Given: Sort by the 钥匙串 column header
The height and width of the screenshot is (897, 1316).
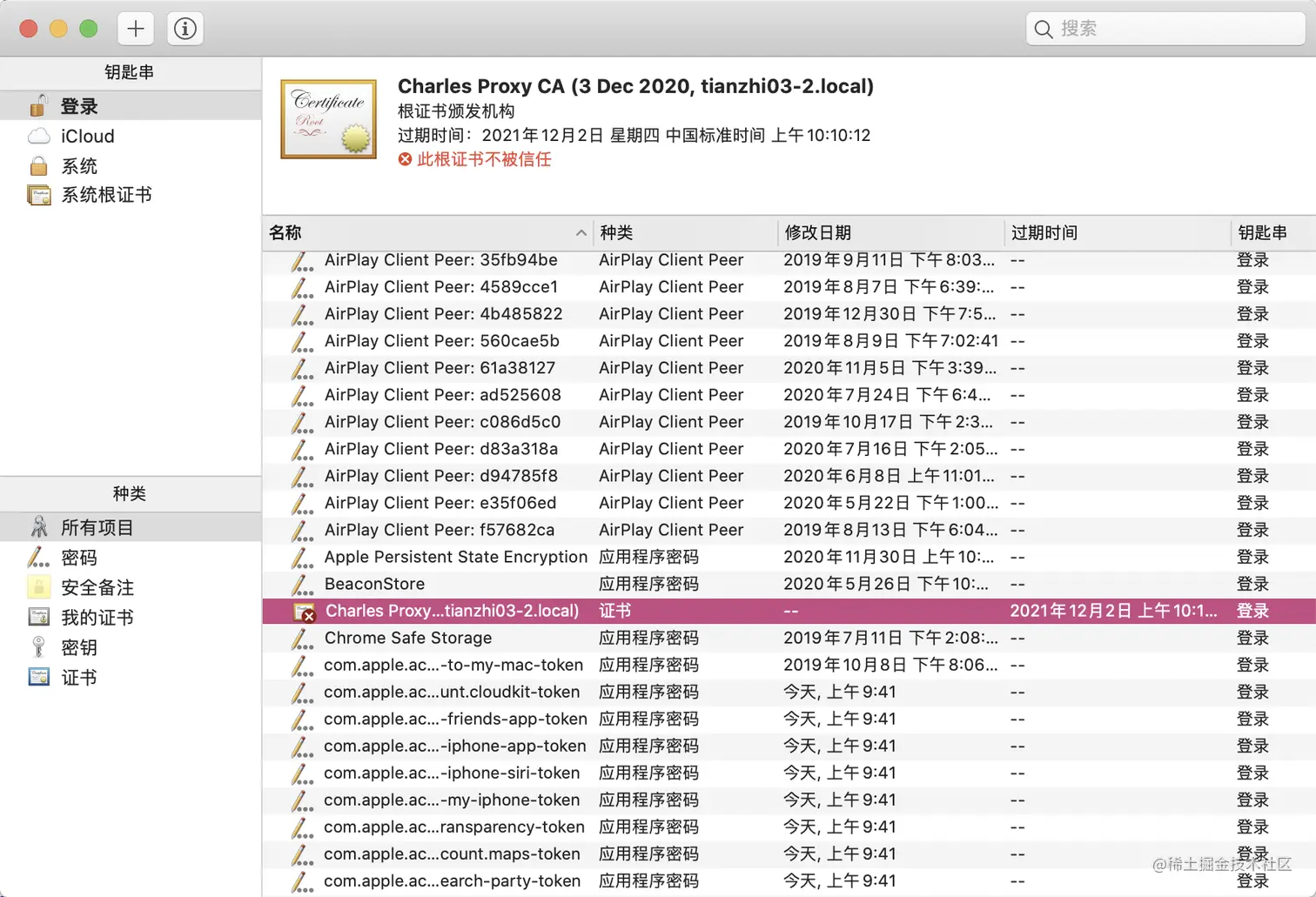Looking at the screenshot, I should [1273, 233].
